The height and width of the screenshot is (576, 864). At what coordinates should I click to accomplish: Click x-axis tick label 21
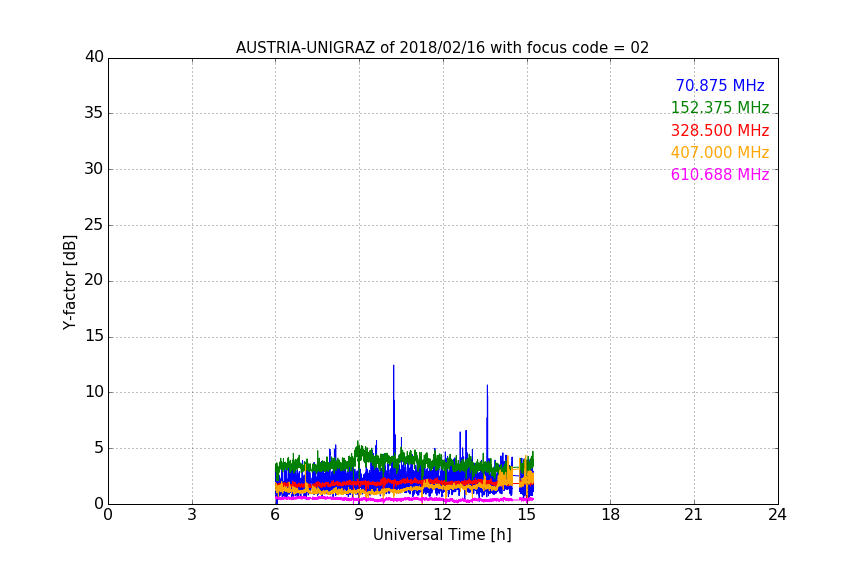click(693, 516)
